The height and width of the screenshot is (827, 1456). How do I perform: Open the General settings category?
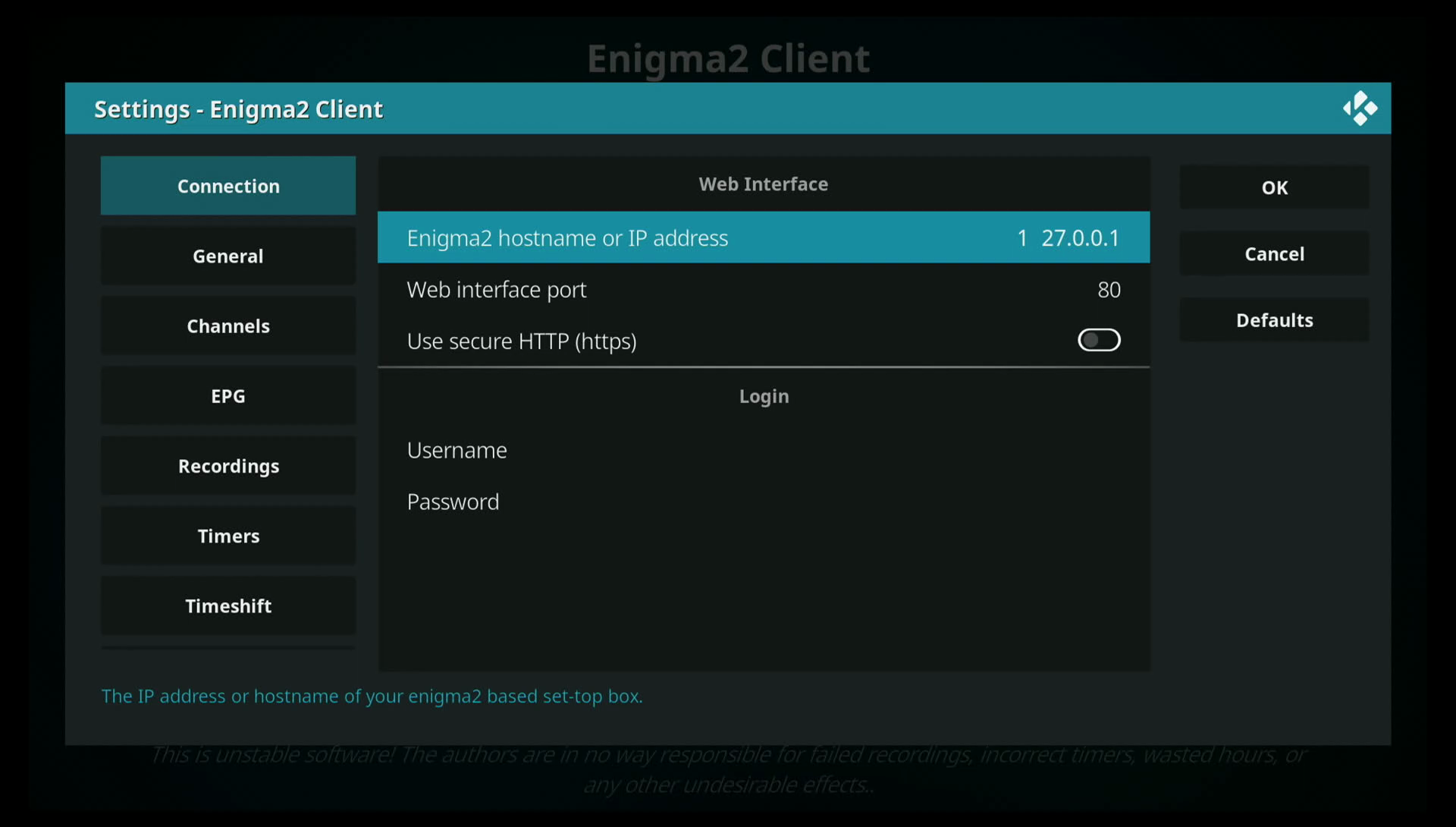point(228,256)
